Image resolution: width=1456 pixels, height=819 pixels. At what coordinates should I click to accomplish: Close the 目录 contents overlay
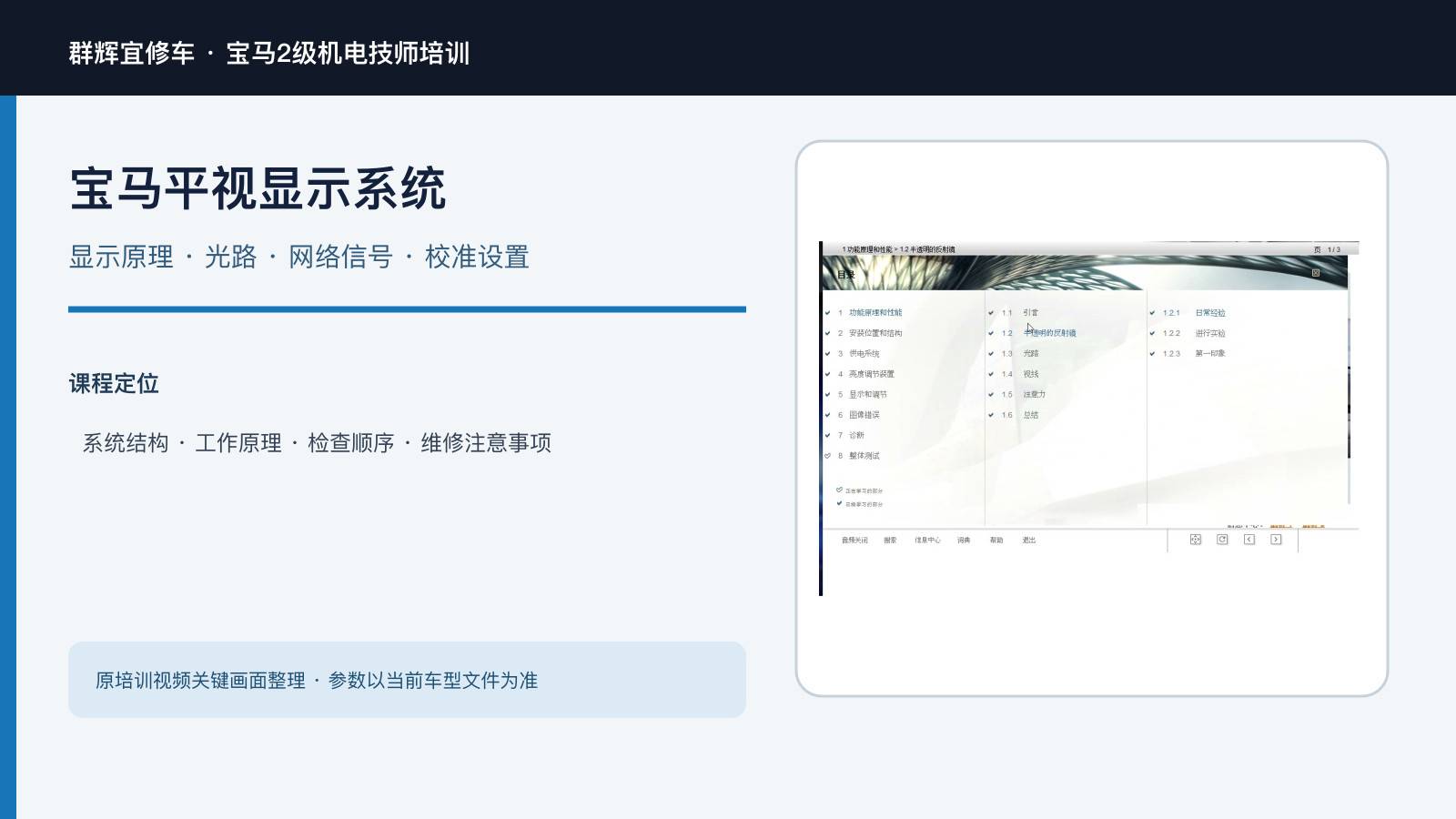coord(1315,273)
